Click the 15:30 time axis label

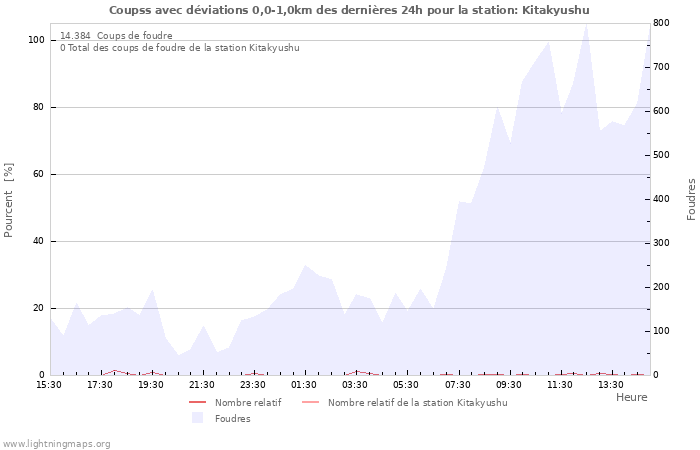pos(49,385)
